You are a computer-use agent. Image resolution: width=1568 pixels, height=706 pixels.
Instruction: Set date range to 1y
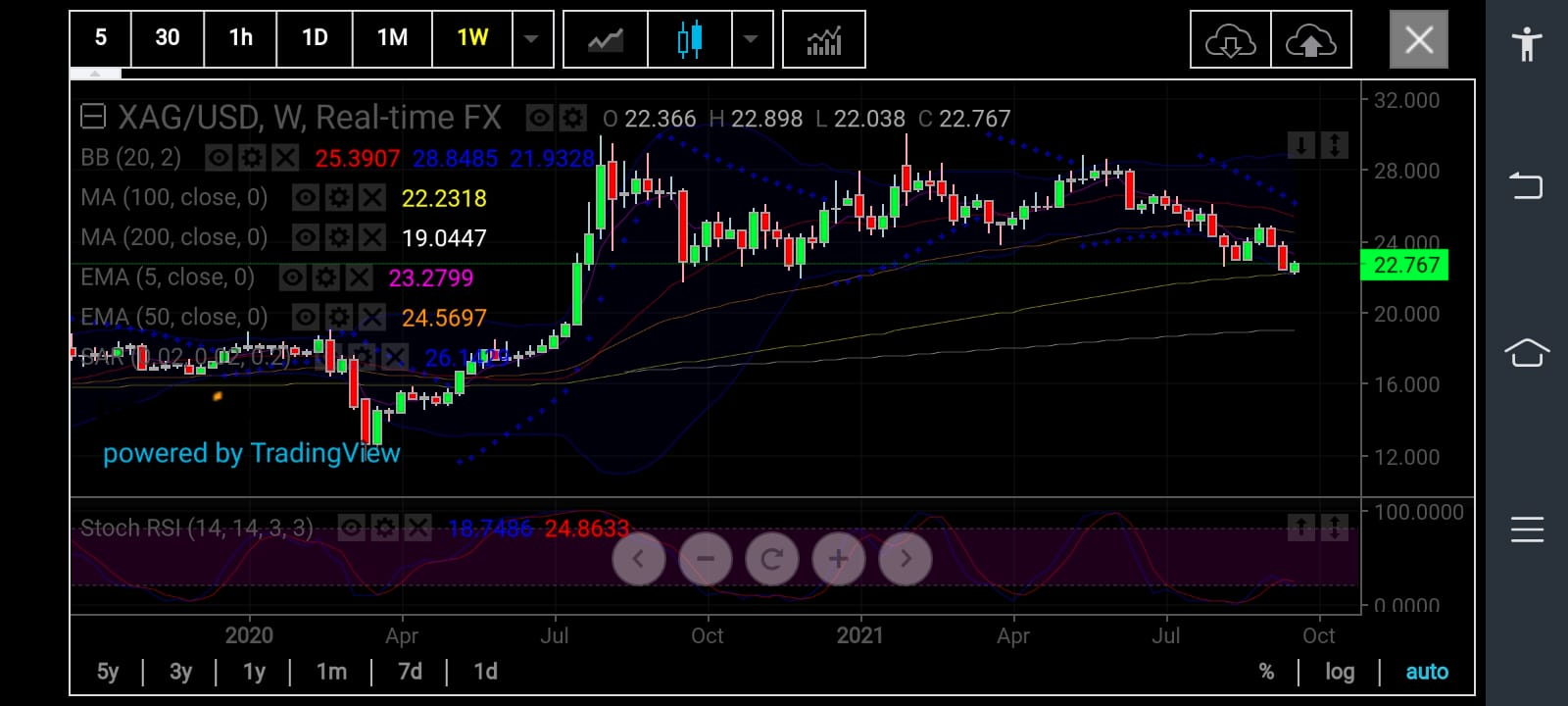pos(254,672)
